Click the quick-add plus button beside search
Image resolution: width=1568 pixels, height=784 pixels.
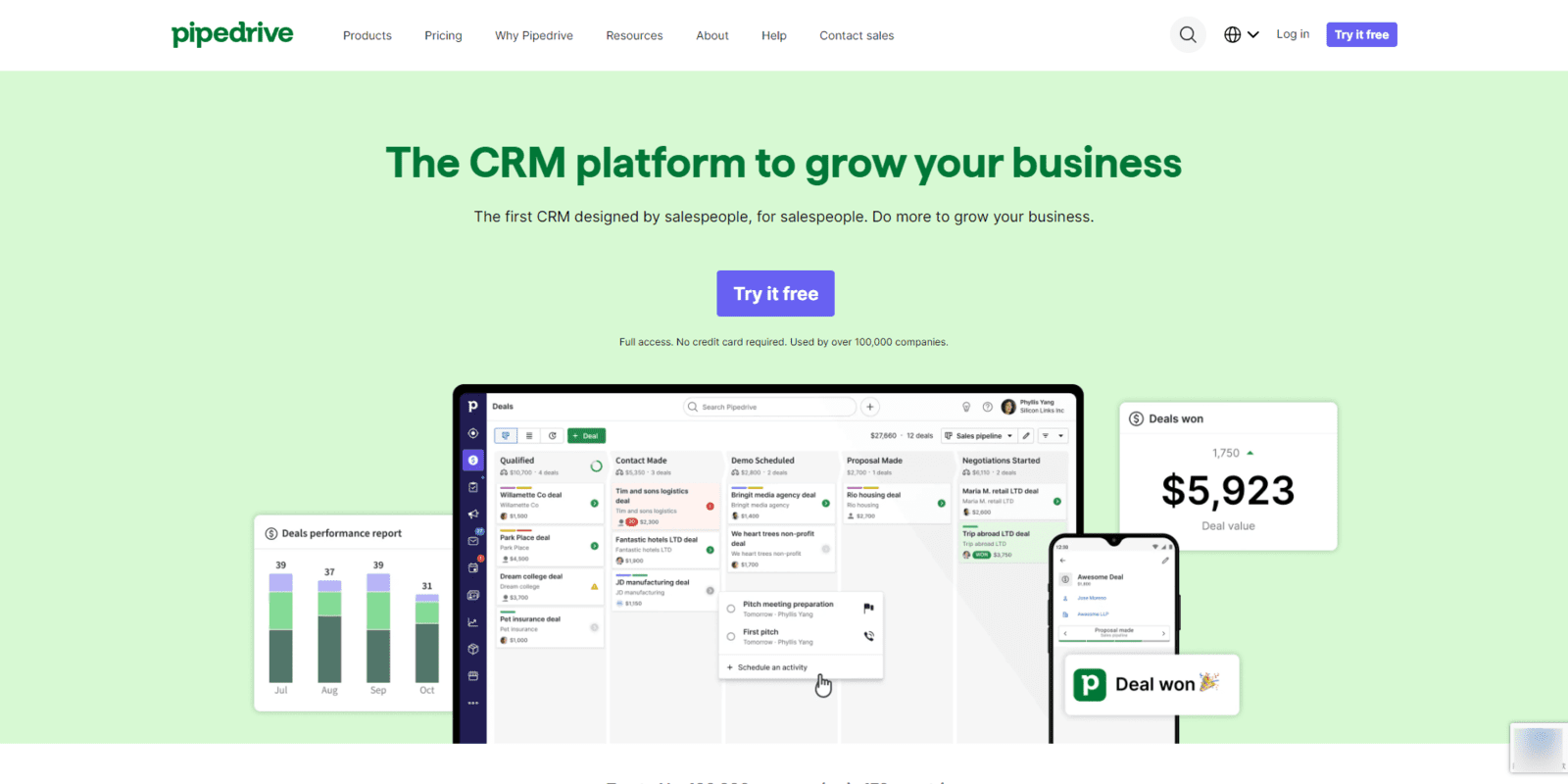pyautogui.click(x=870, y=407)
